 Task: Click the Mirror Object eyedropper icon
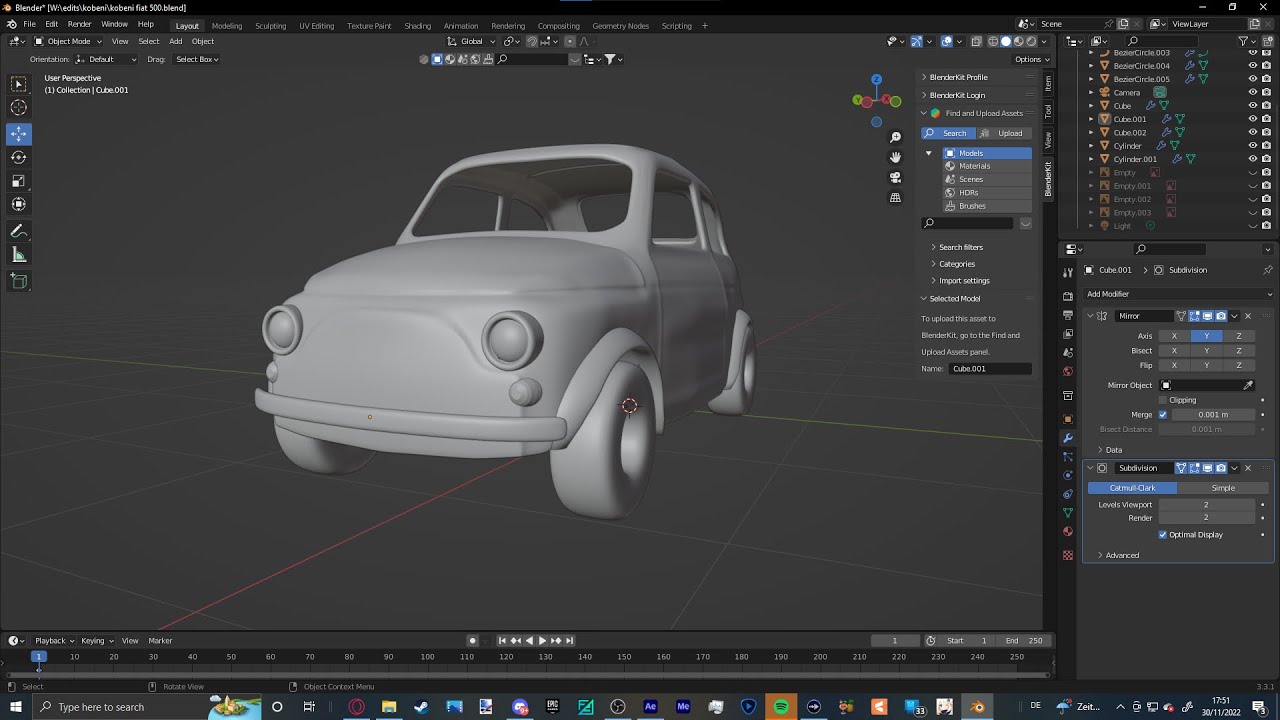point(1248,385)
